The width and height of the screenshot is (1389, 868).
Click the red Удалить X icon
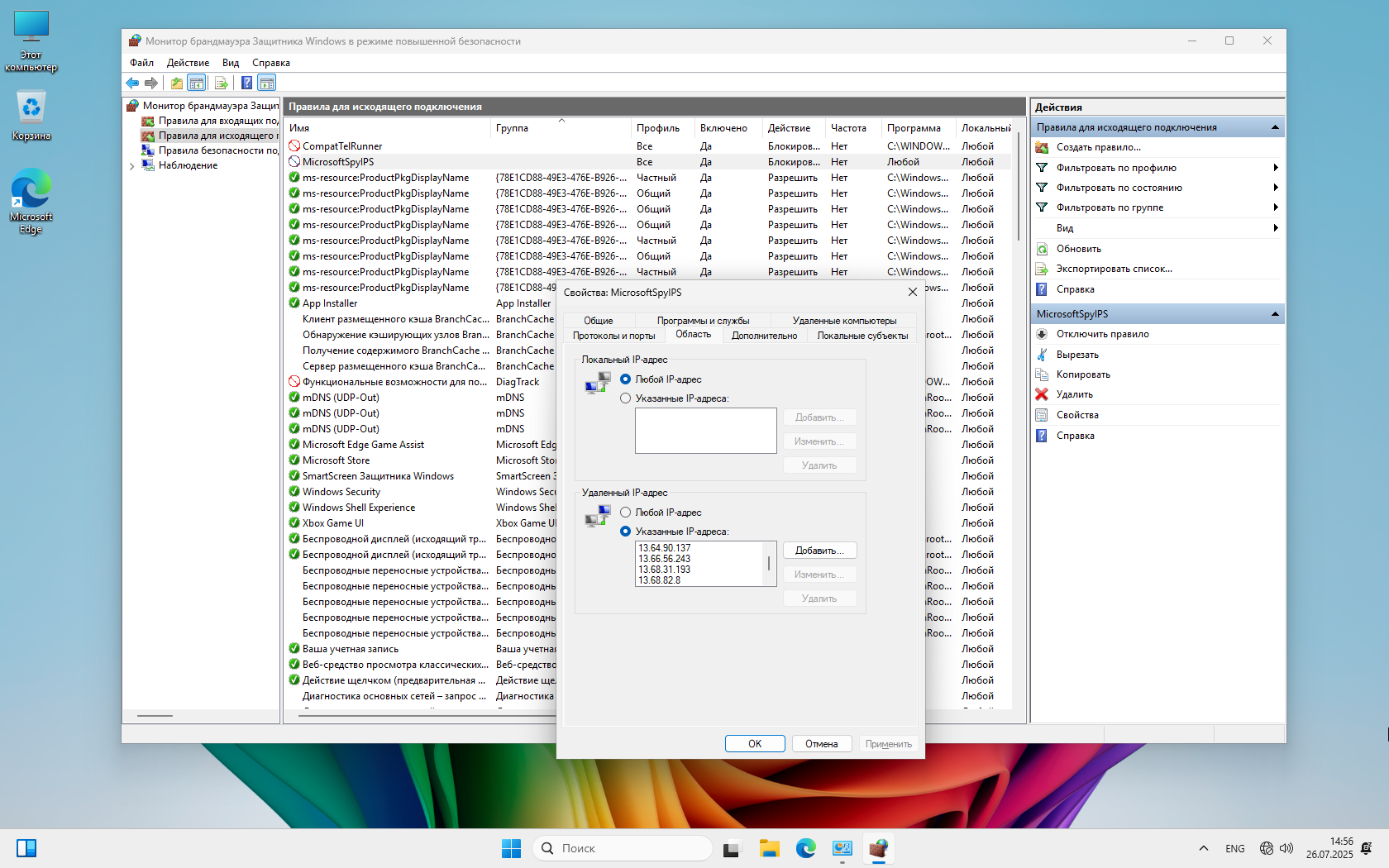(x=1042, y=394)
